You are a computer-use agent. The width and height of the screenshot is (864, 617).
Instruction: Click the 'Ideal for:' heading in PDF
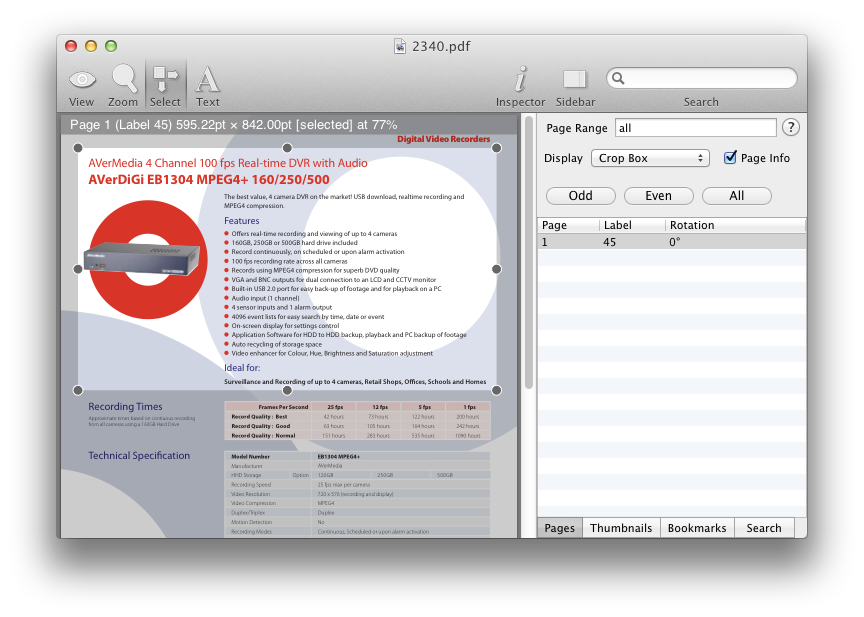[242, 367]
